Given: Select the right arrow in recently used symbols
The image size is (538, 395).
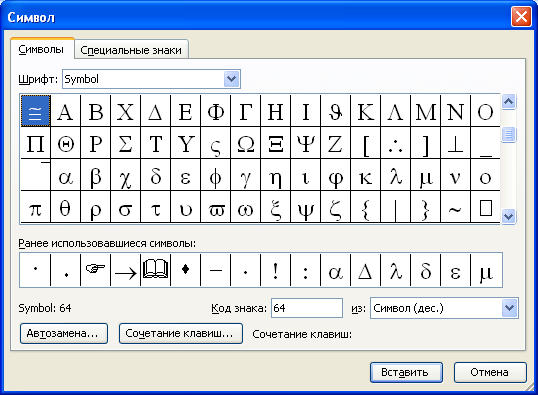Looking at the screenshot, I should click(126, 270).
